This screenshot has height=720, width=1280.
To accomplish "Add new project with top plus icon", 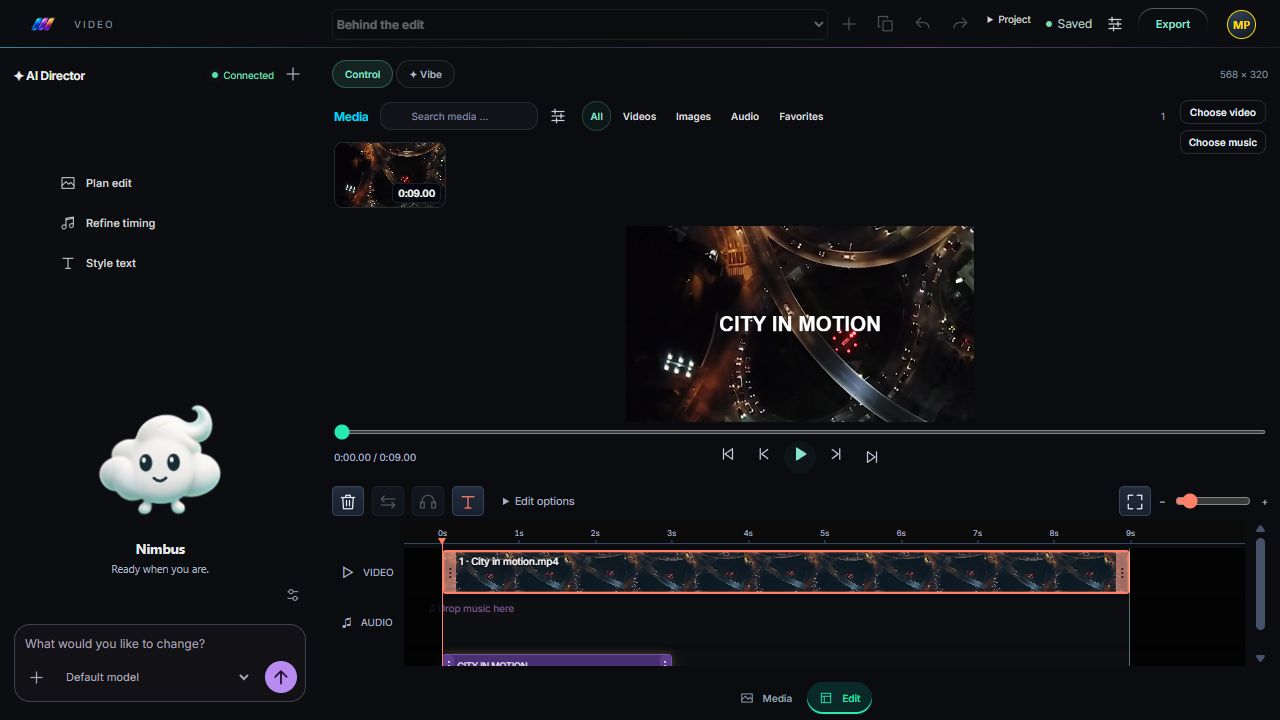I will 849,24.
